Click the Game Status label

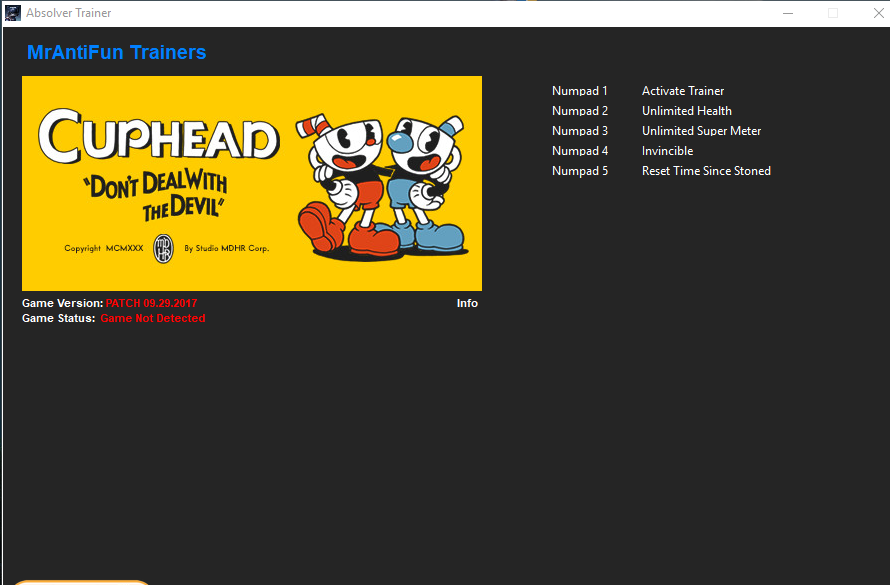tap(58, 318)
